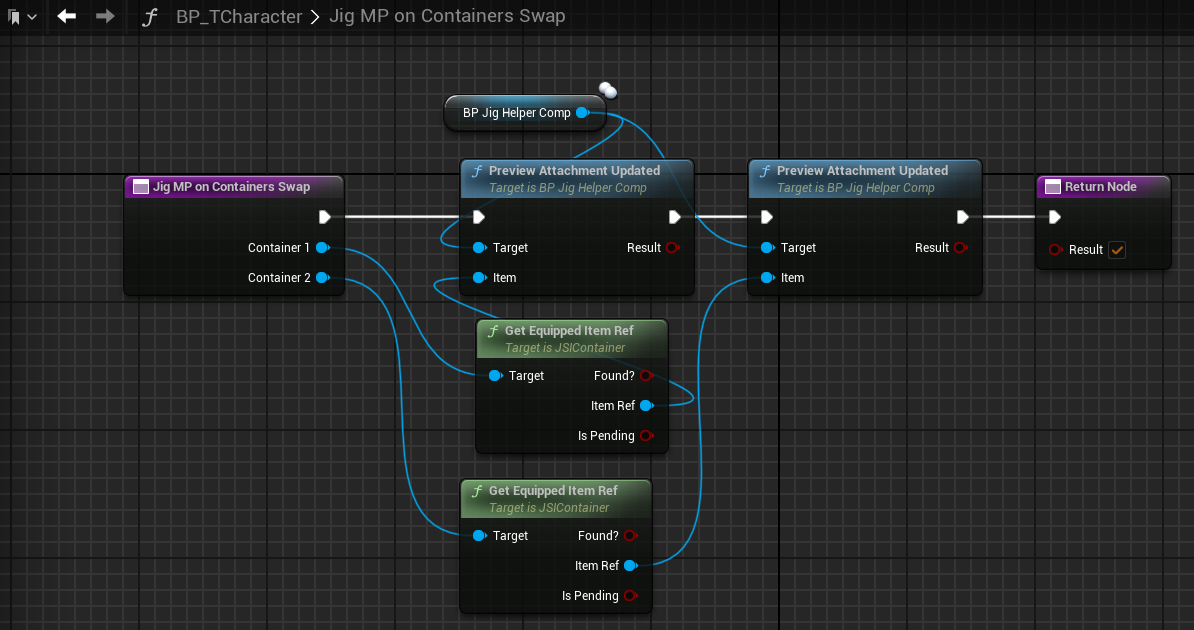Viewport: 1194px width, 630px height.
Task: Select the Return Node header
Action: tap(1103, 187)
